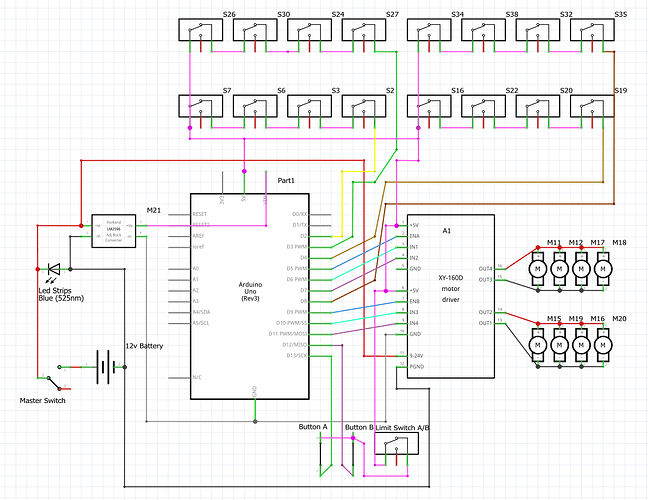Viewport: 648px width, 500px height.
Task: Select the Button B component
Action: [353, 456]
